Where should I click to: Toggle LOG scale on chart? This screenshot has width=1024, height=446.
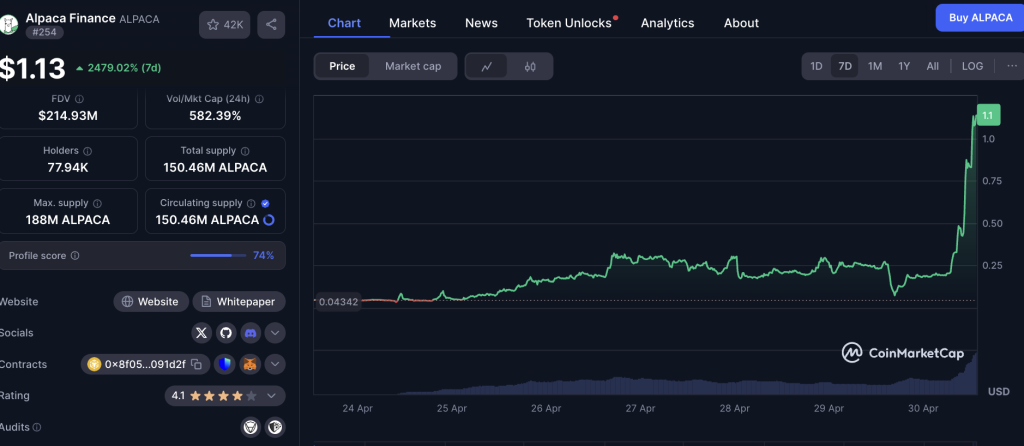(972, 66)
